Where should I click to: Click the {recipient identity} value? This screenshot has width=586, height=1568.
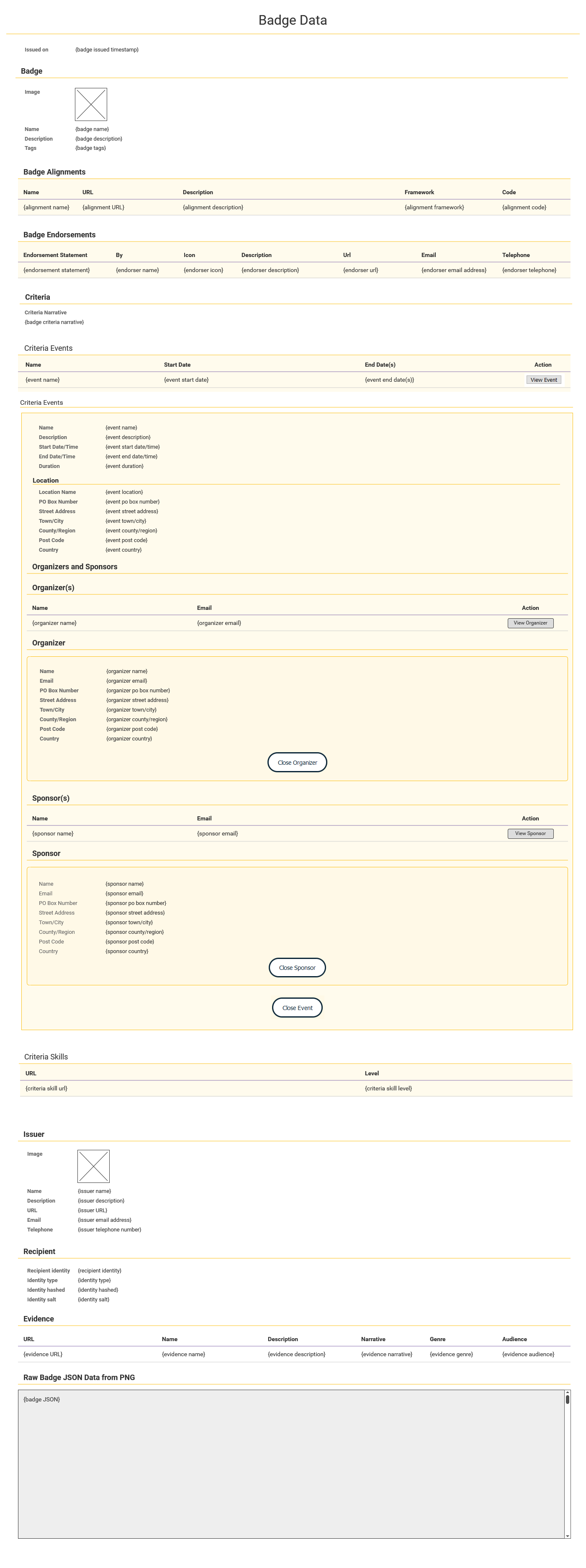100,1270
